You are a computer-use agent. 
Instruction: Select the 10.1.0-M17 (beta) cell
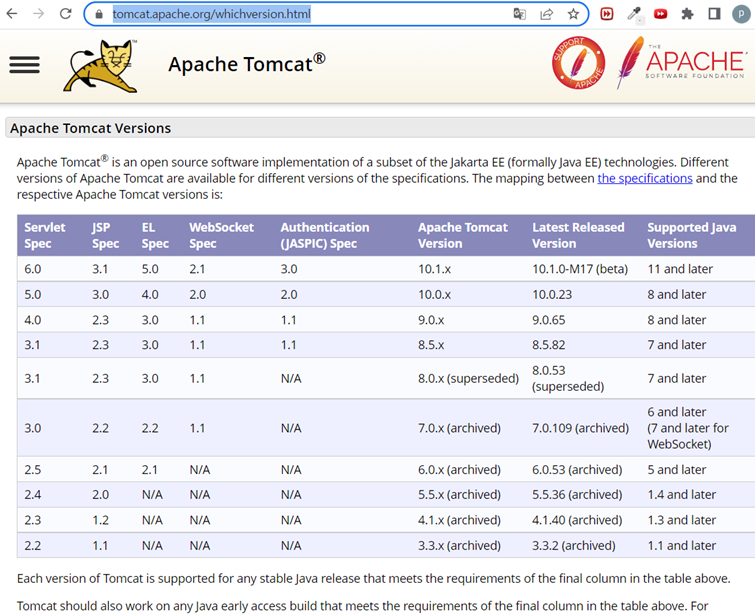coord(580,269)
